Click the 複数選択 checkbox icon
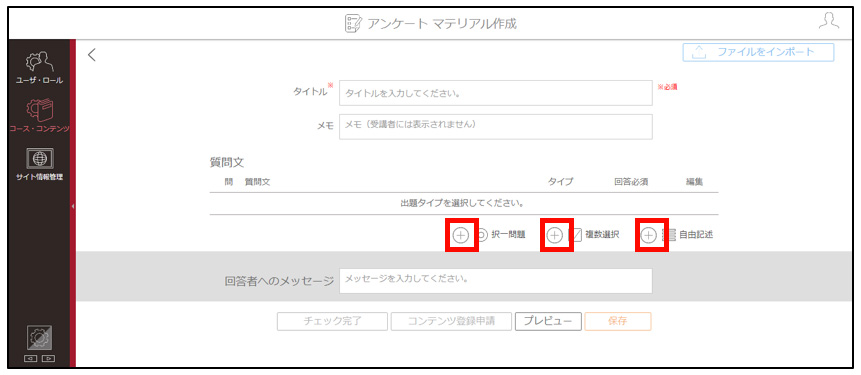Screen dimensions: 861x375 coord(575,235)
